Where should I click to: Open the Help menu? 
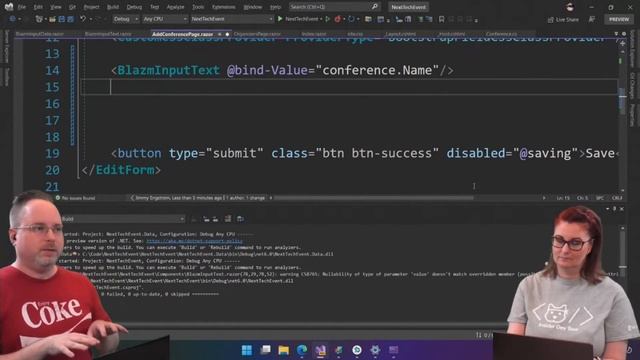[276, 7]
